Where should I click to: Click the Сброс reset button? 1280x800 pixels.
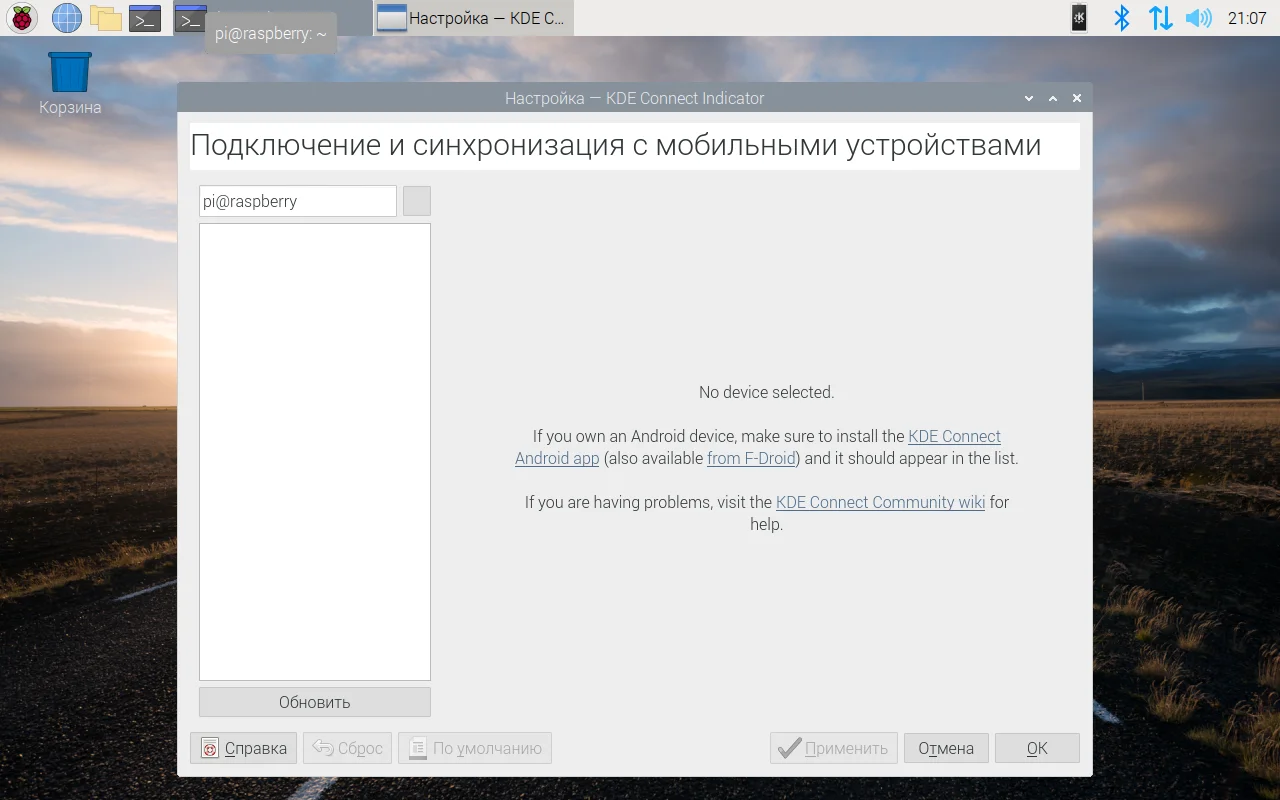(x=347, y=748)
